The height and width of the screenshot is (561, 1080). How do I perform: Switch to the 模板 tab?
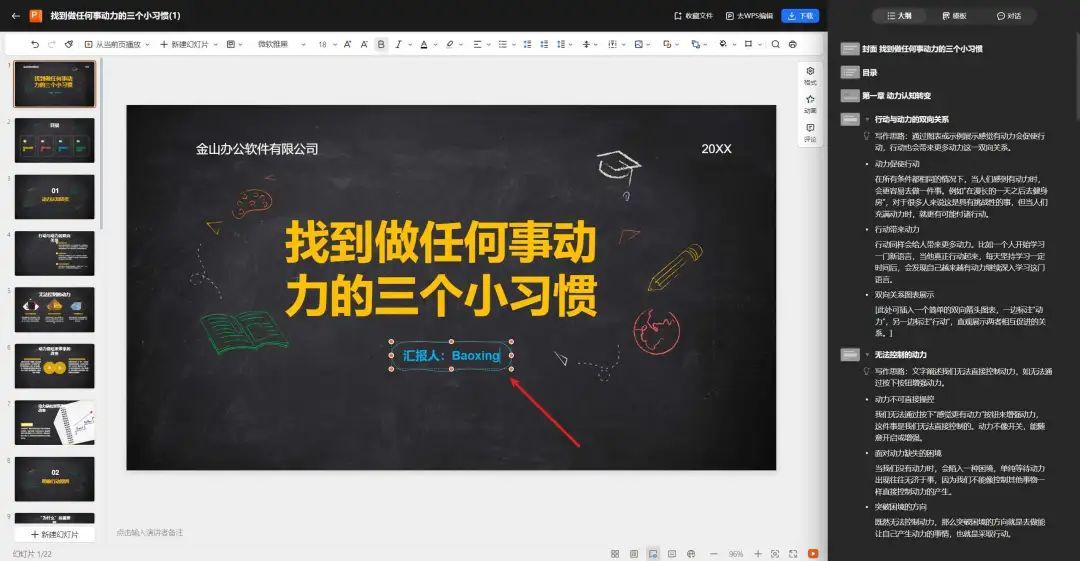pos(954,15)
